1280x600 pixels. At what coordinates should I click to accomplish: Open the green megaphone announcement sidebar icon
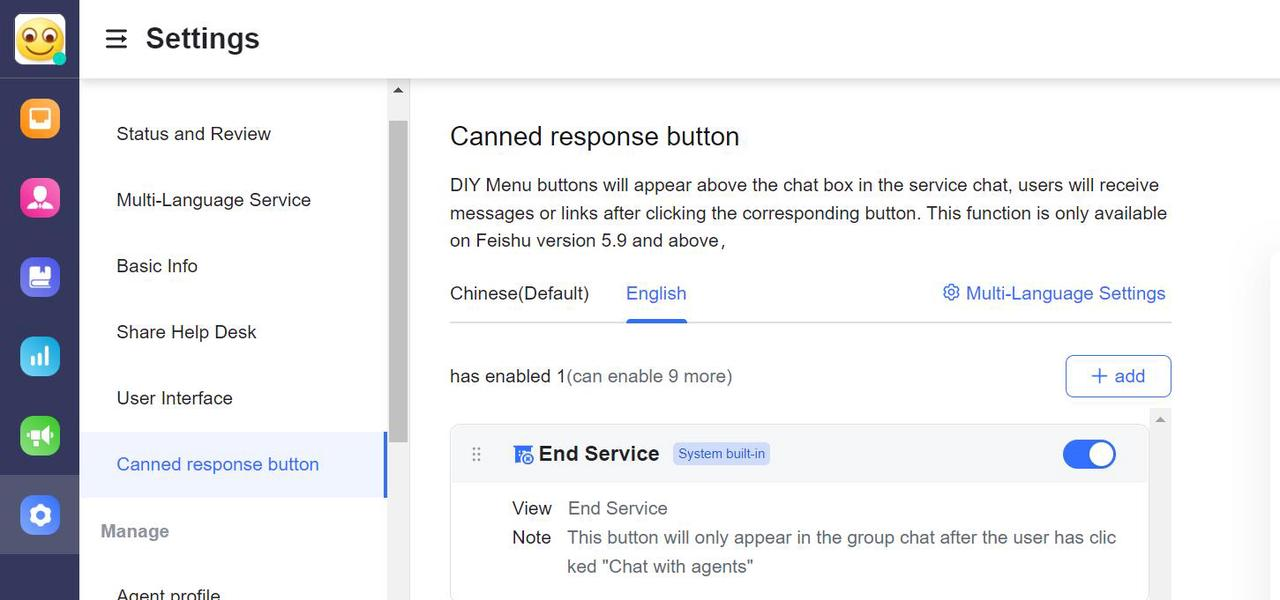[40, 435]
